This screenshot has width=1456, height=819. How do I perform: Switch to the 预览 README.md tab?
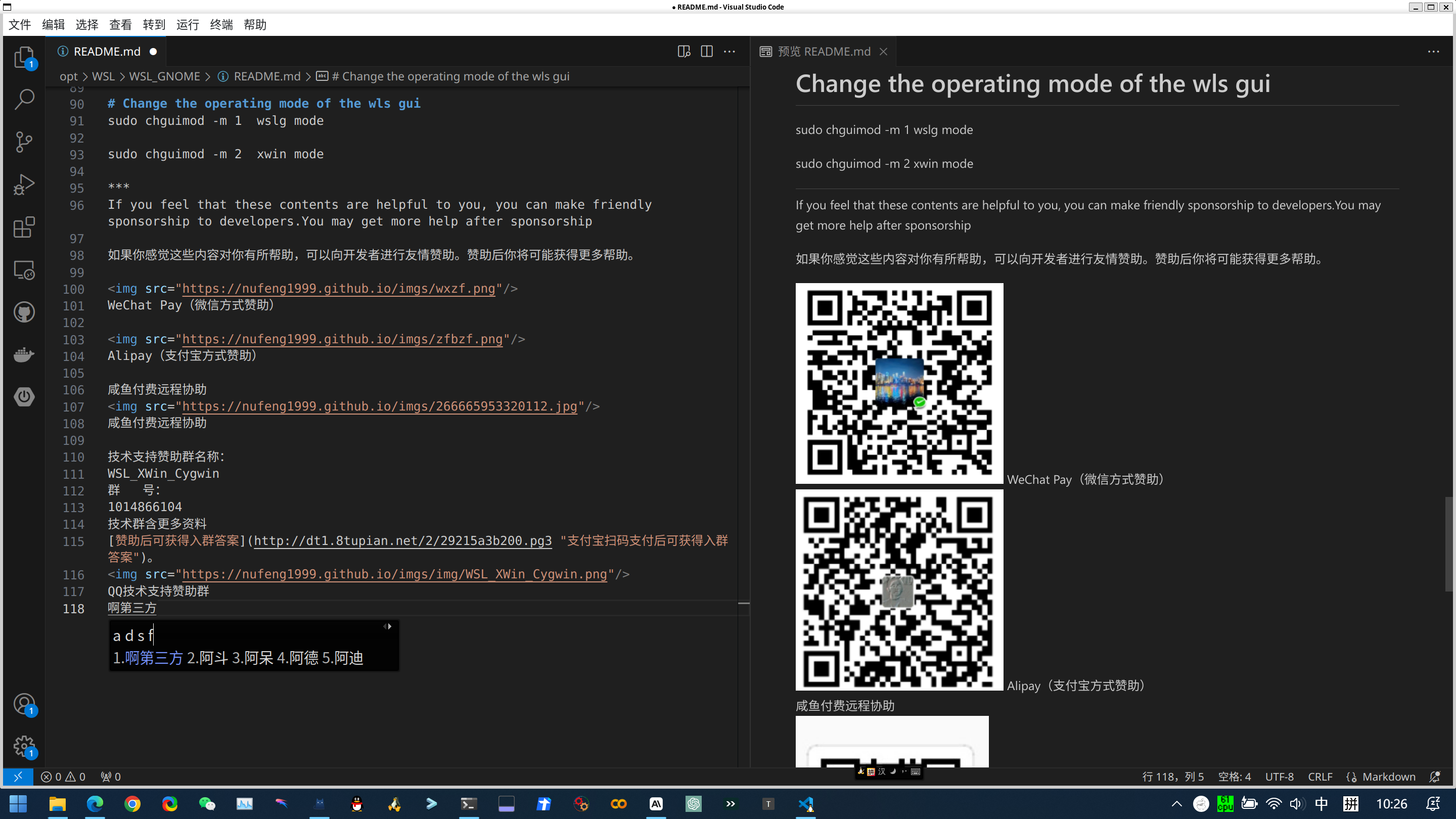(824, 52)
